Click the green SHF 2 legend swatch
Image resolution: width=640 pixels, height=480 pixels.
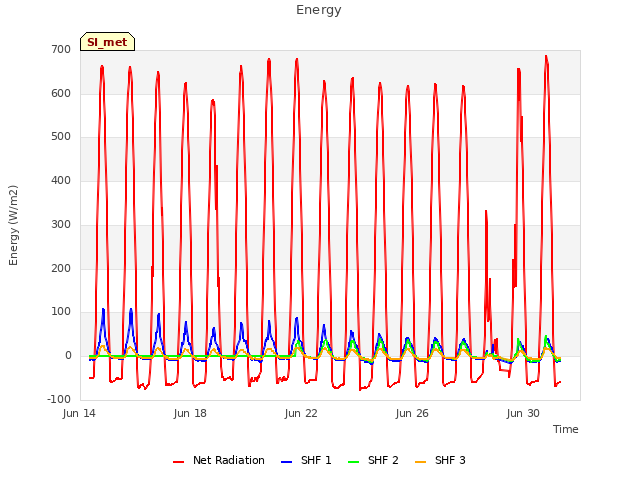353,462
